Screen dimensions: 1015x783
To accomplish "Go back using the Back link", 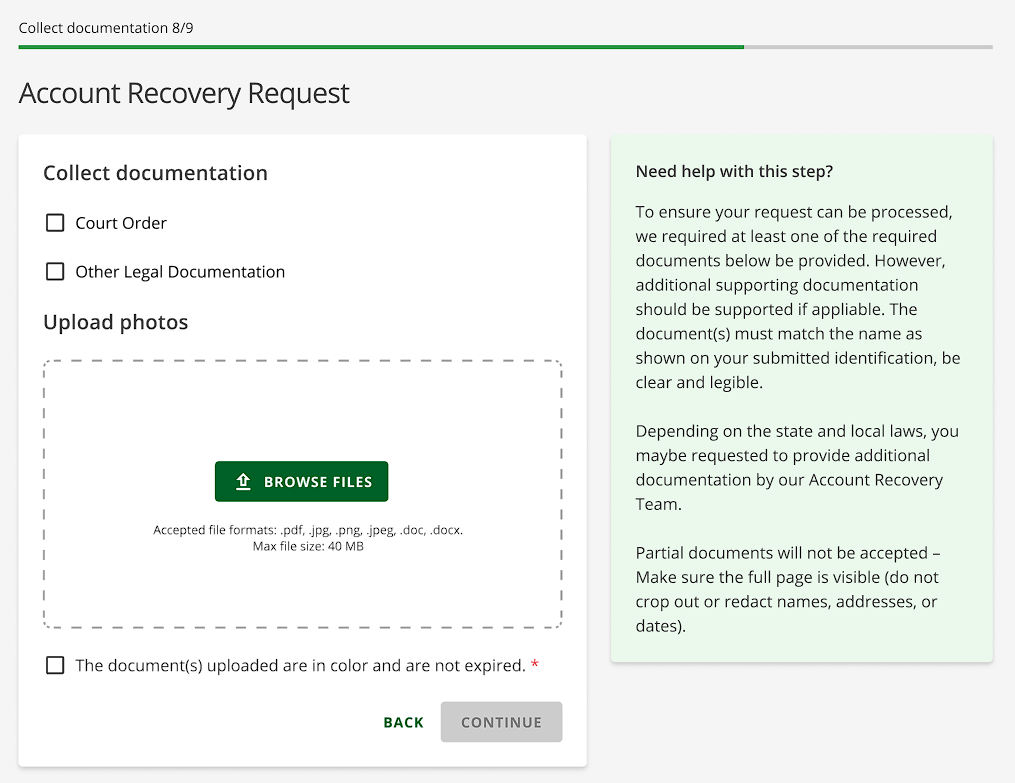I will coord(403,721).
